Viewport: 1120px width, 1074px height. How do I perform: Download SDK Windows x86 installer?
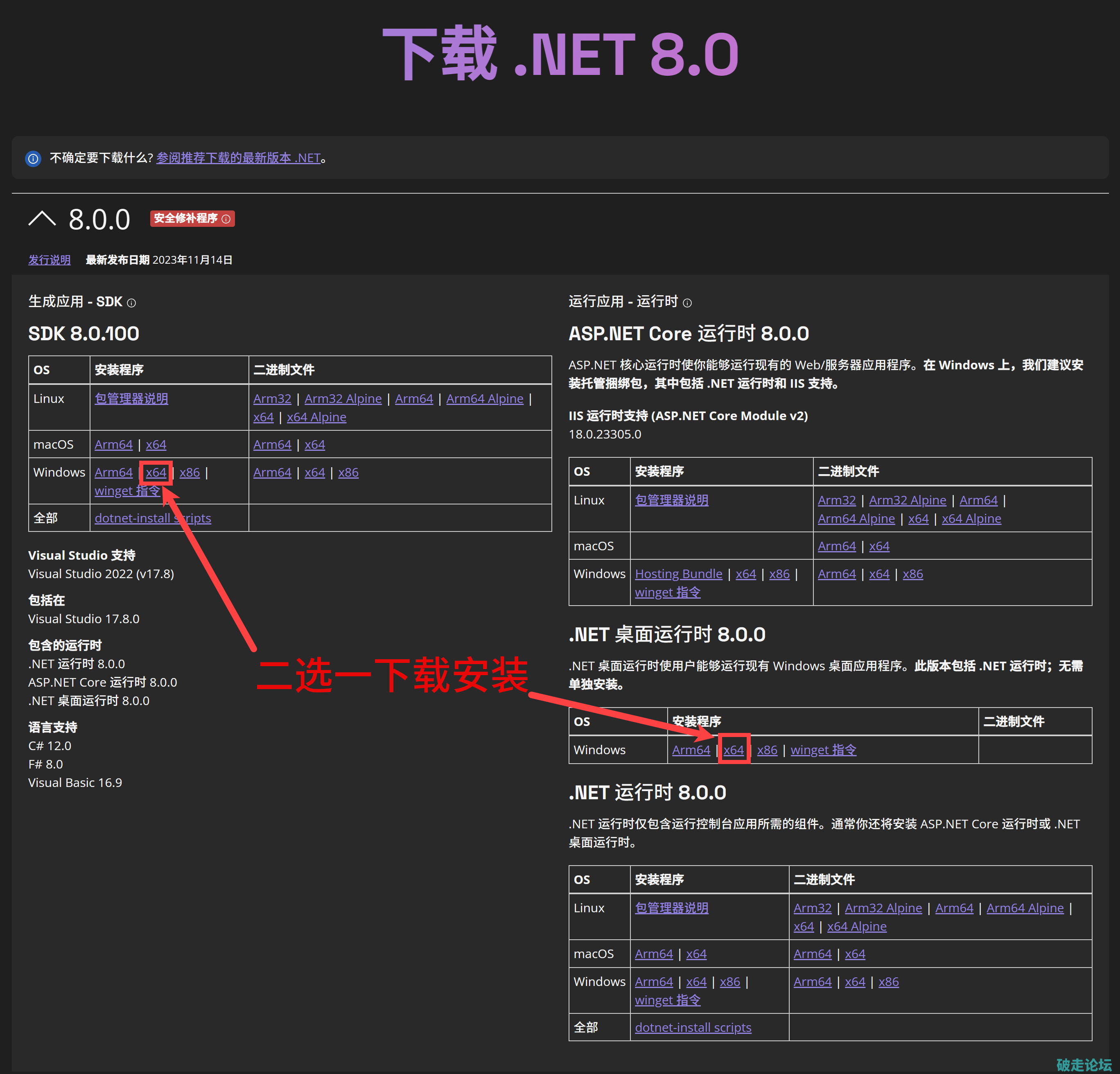[190, 473]
